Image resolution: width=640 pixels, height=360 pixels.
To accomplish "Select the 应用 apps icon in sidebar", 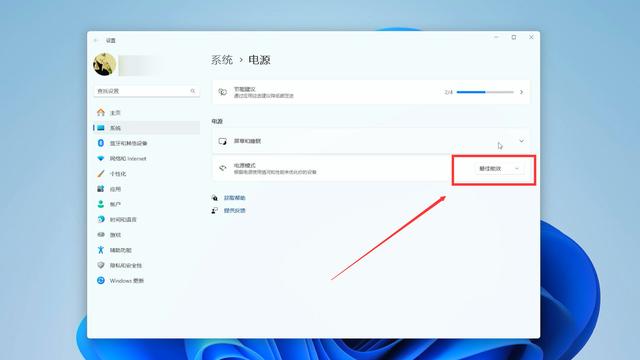I will (101, 189).
